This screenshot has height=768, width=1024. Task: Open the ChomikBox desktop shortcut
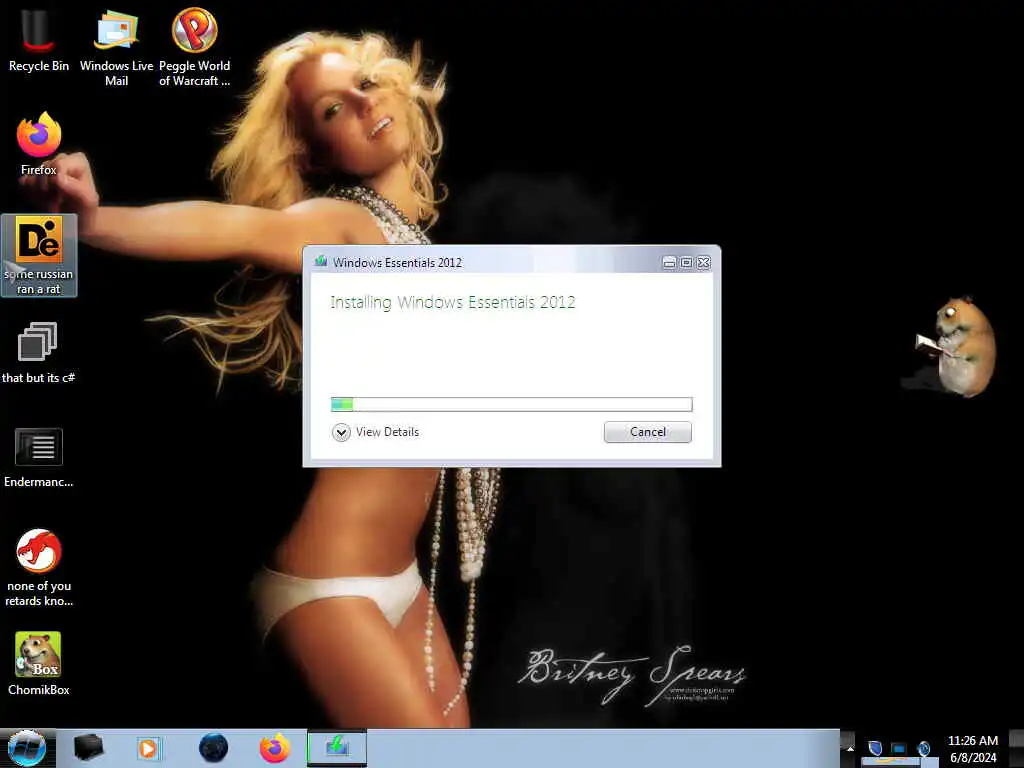coord(39,664)
